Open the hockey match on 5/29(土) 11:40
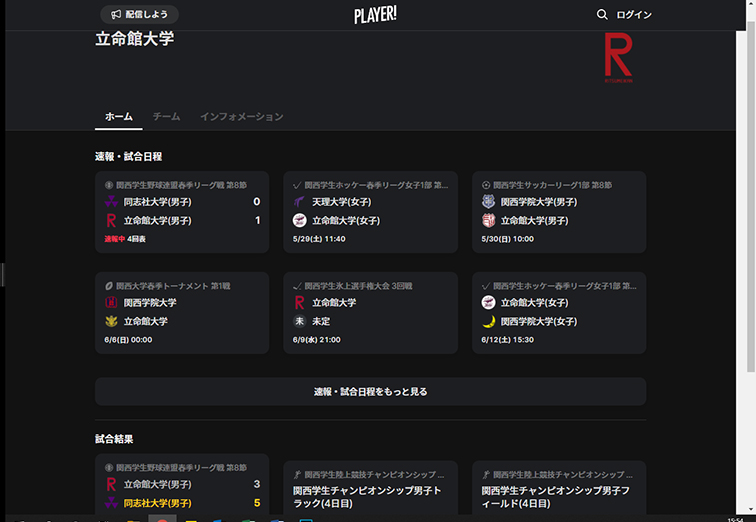This screenshot has height=522, width=756. 370,212
